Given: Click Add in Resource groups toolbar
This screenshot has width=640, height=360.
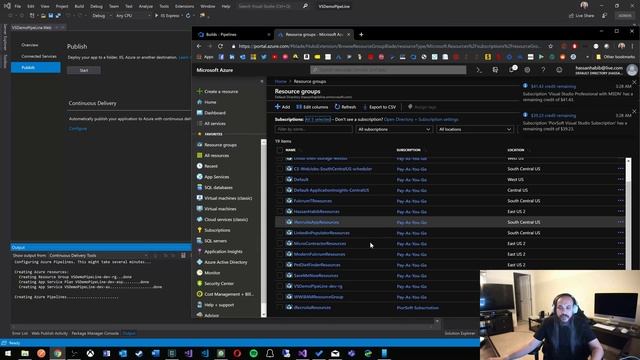Looking at the screenshot, I should [x=282, y=107].
